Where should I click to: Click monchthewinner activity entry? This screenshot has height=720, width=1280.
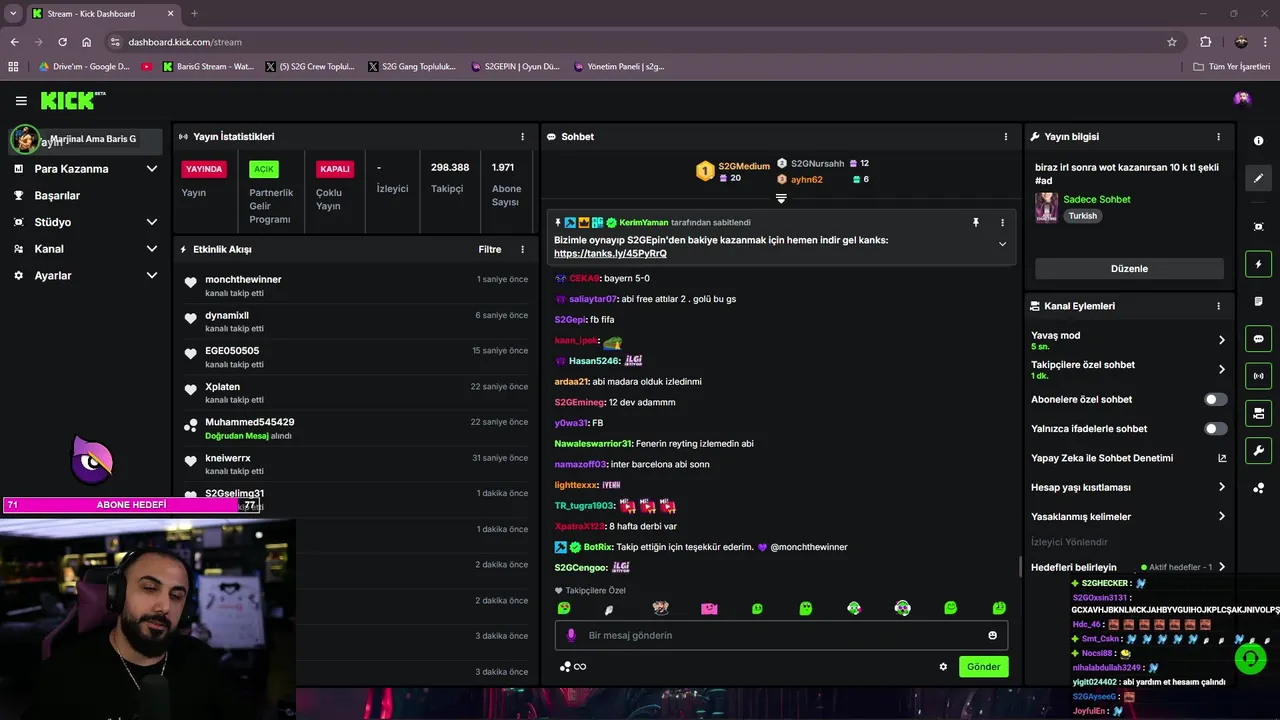coord(355,286)
